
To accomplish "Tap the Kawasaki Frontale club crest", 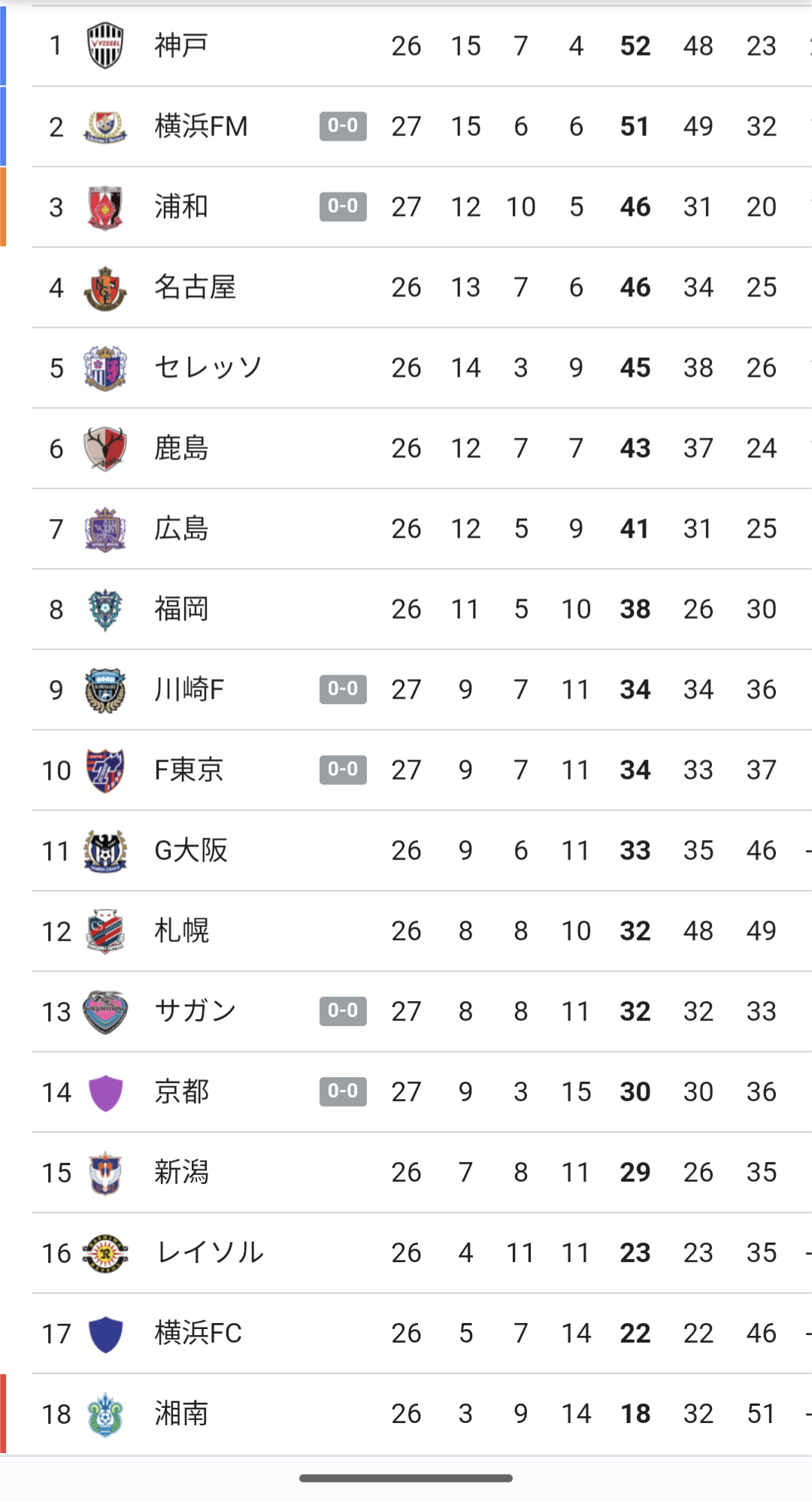I will [105, 690].
